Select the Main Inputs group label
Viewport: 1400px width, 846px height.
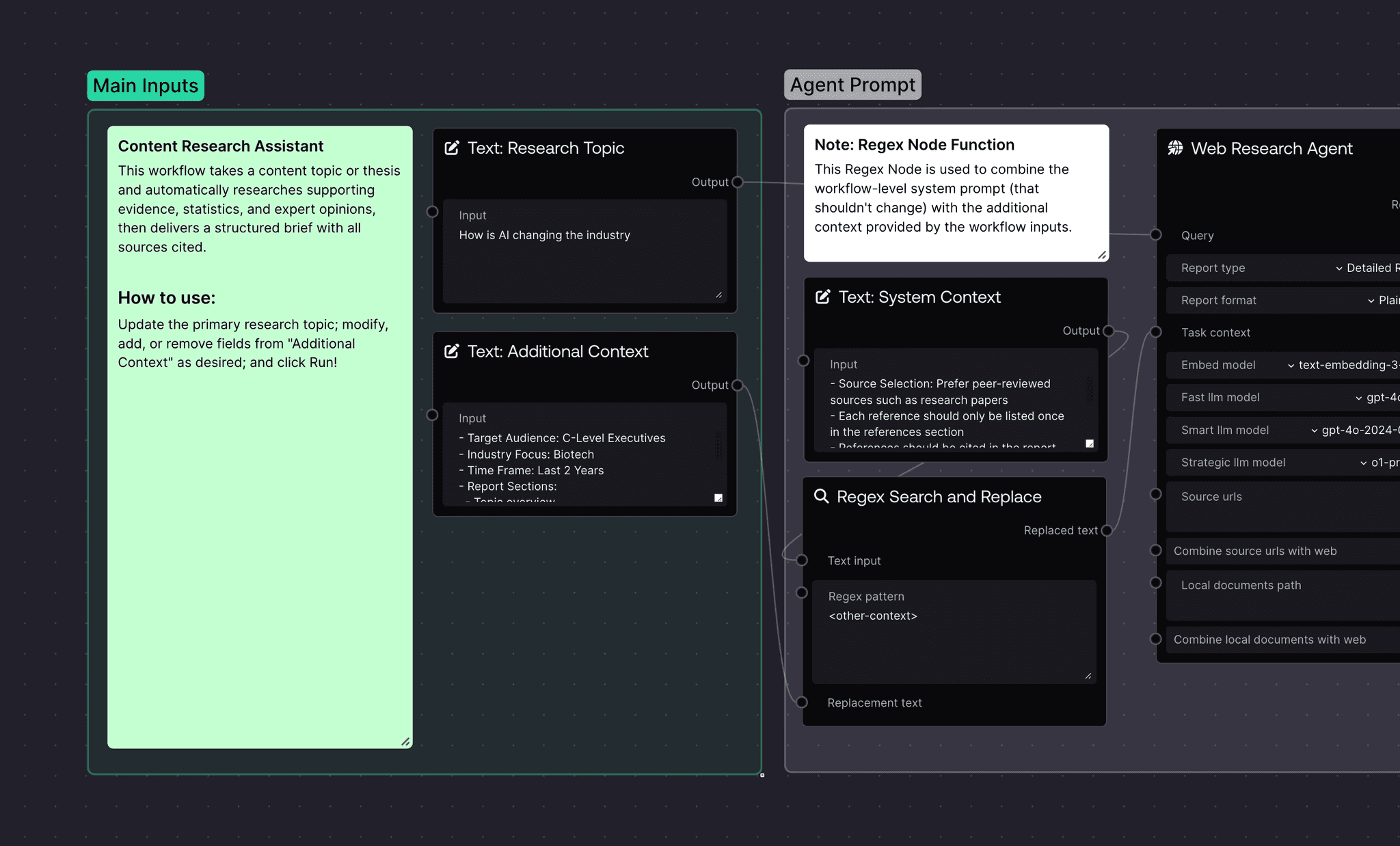click(x=146, y=86)
